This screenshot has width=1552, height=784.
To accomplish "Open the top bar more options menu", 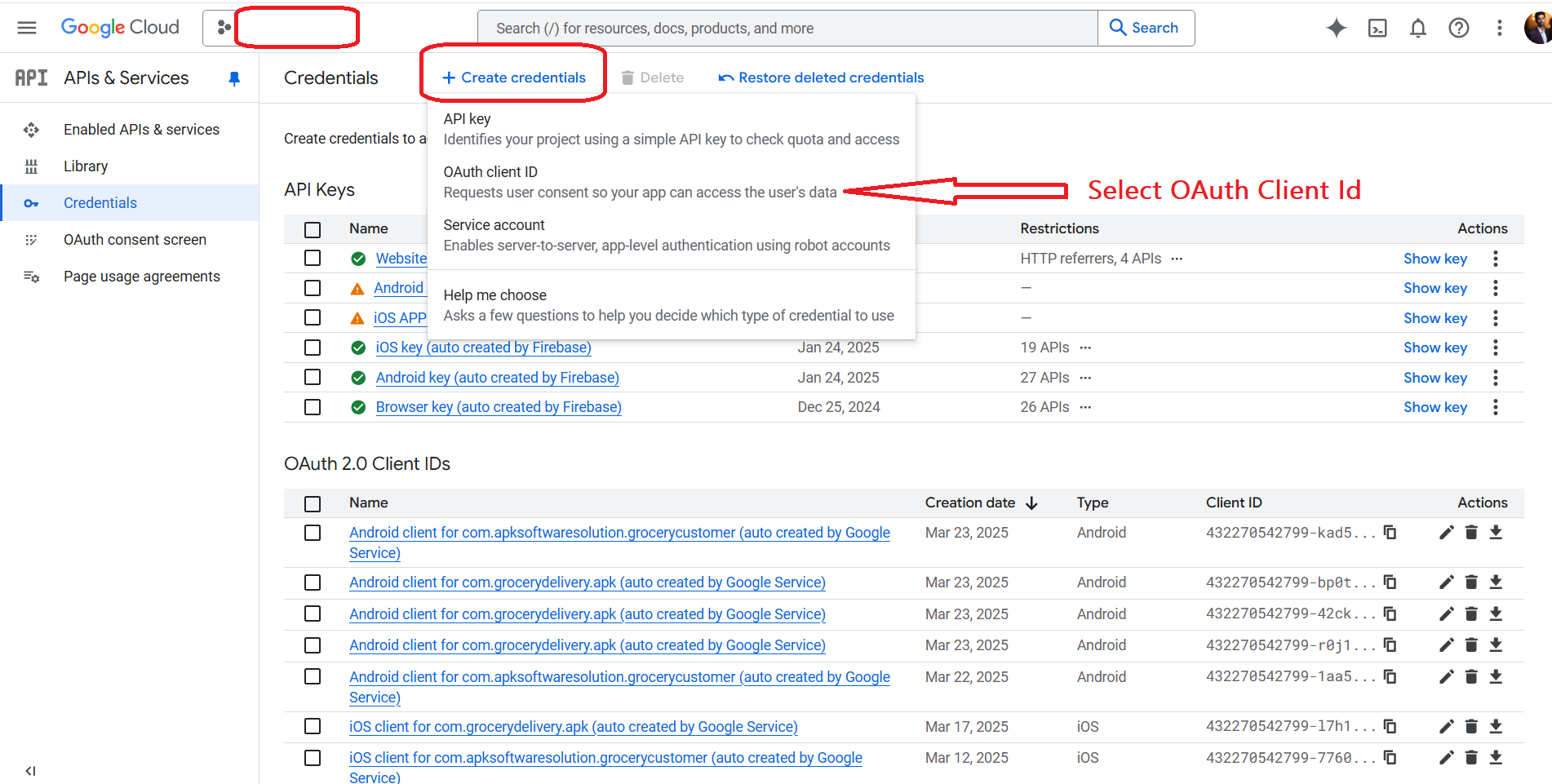I will [1499, 29].
